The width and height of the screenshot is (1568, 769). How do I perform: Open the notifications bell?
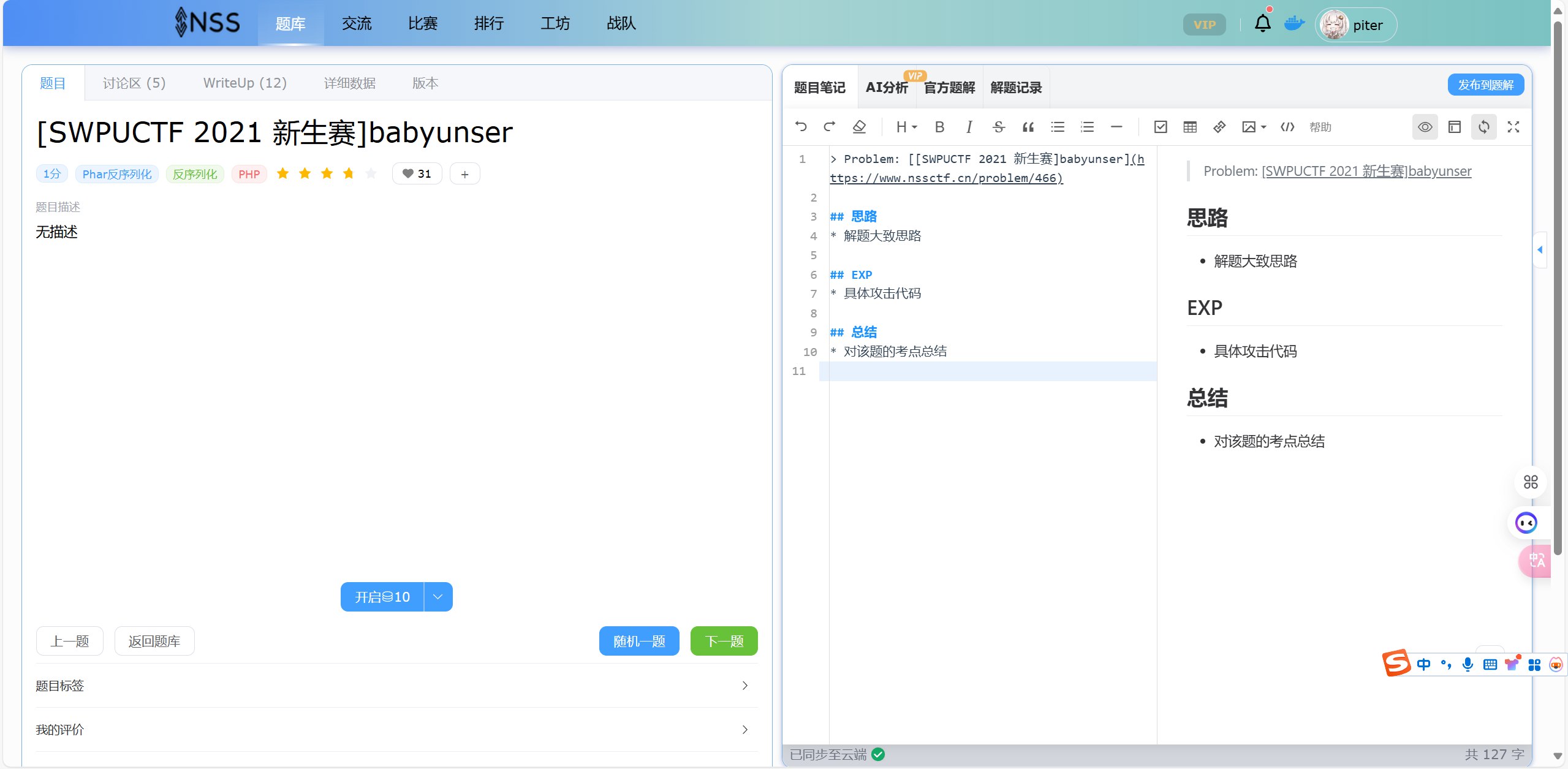coord(1262,24)
